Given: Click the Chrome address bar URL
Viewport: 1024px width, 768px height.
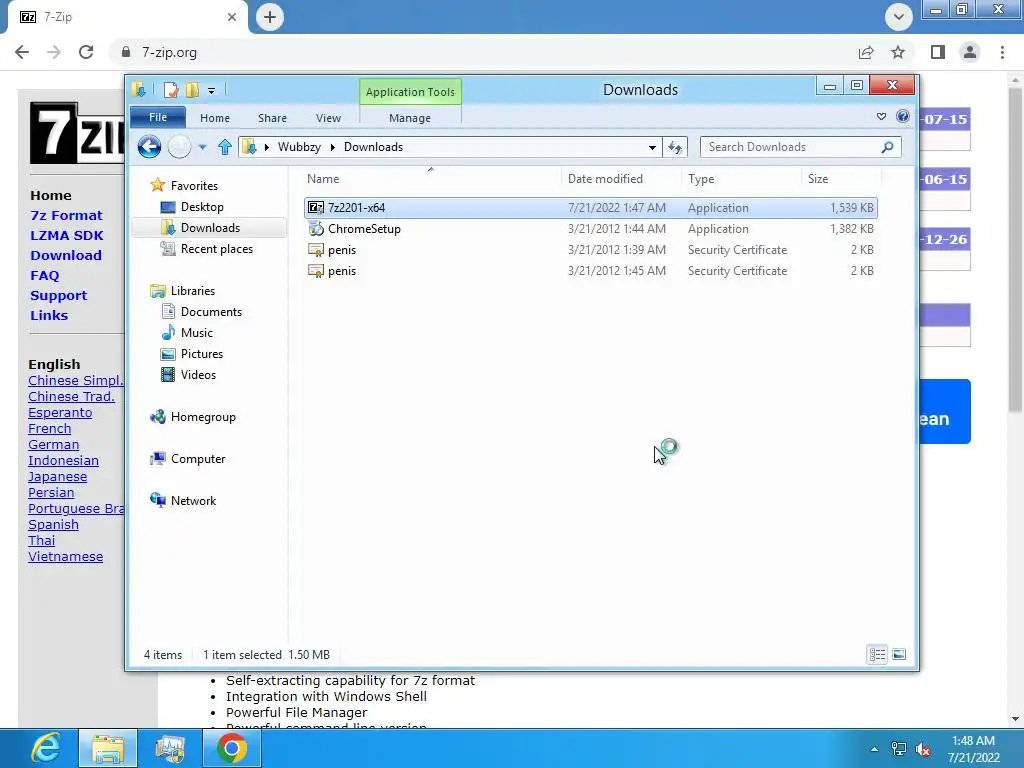Looking at the screenshot, I should pyautogui.click(x=169, y=52).
